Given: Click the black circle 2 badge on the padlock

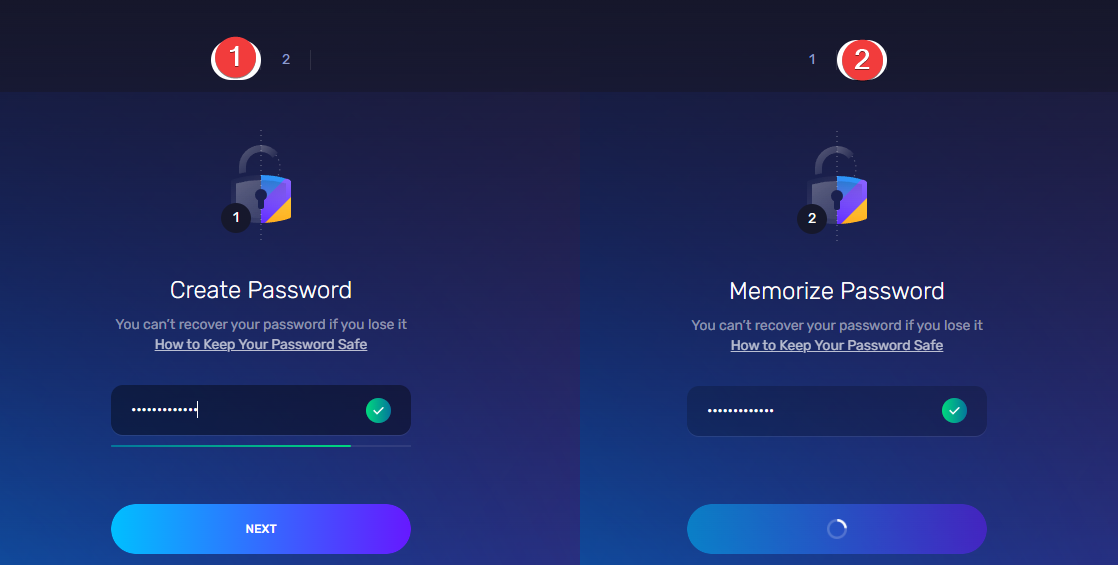Looking at the screenshot, I should pos(812,218).
